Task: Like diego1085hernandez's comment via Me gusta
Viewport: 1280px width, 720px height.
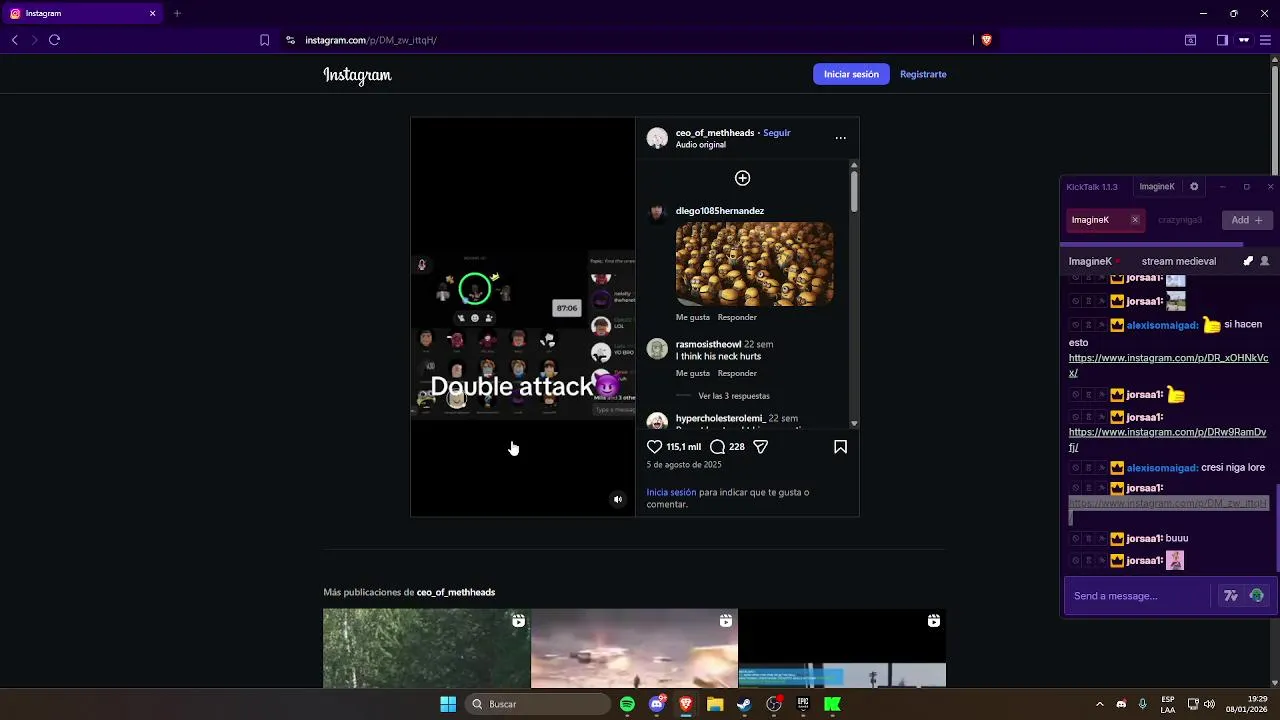Action: point(693,317)
